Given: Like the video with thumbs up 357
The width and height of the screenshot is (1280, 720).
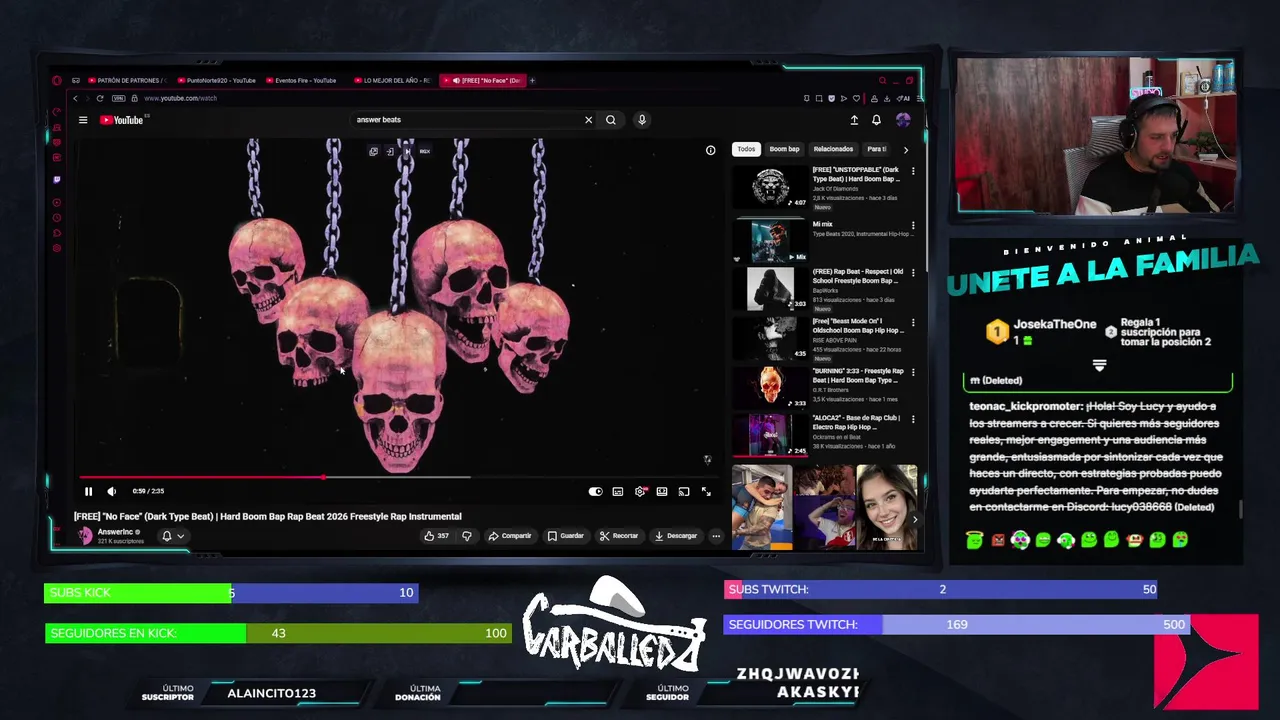Looking at the screenshot, I should click(436, 536).
